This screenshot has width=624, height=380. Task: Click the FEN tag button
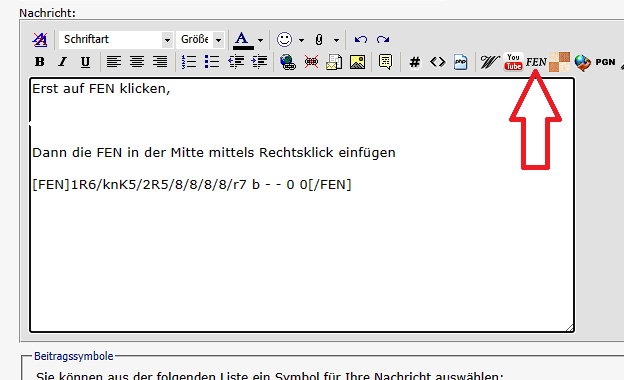pyautogui.click(x=536, y=62)
